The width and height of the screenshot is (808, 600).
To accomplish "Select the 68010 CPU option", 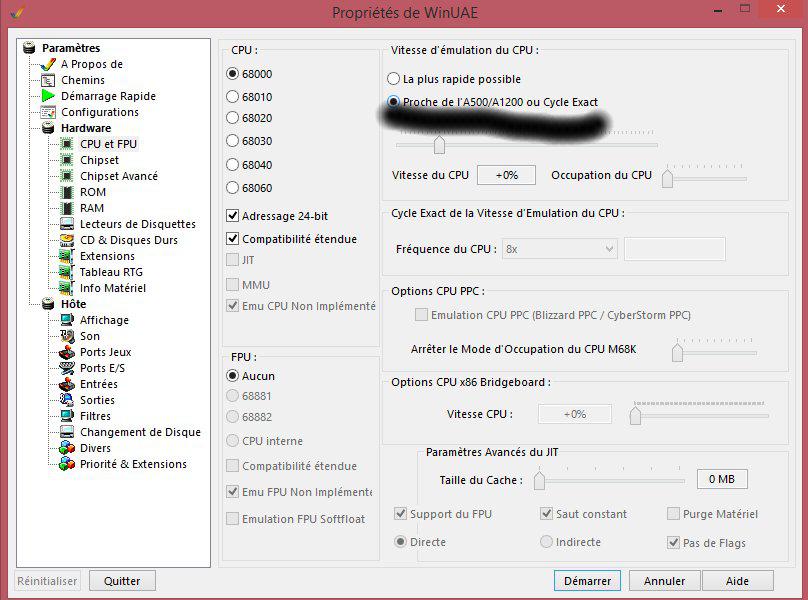I will 232,96.
